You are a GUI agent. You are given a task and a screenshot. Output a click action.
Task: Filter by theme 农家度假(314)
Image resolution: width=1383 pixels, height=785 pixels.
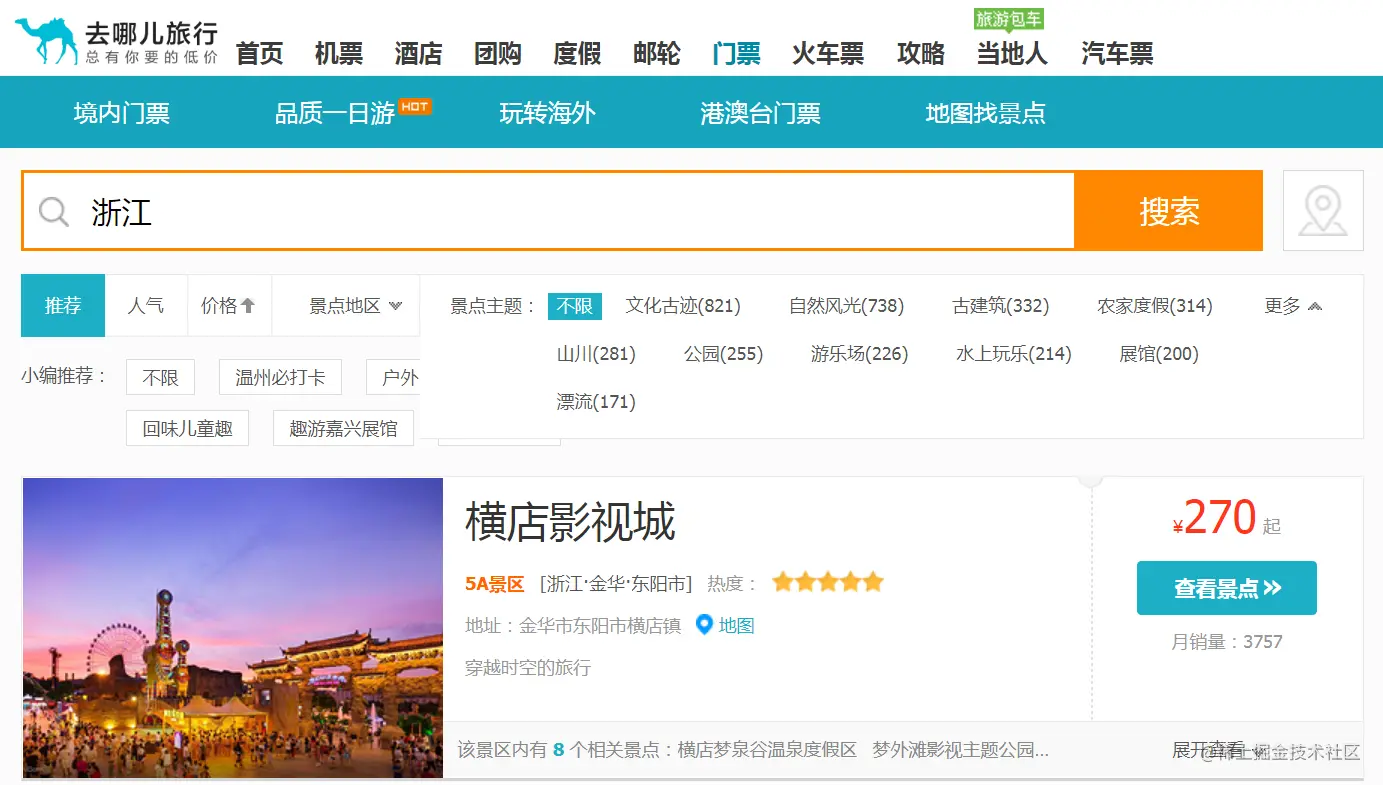(x=1154, y=306)
